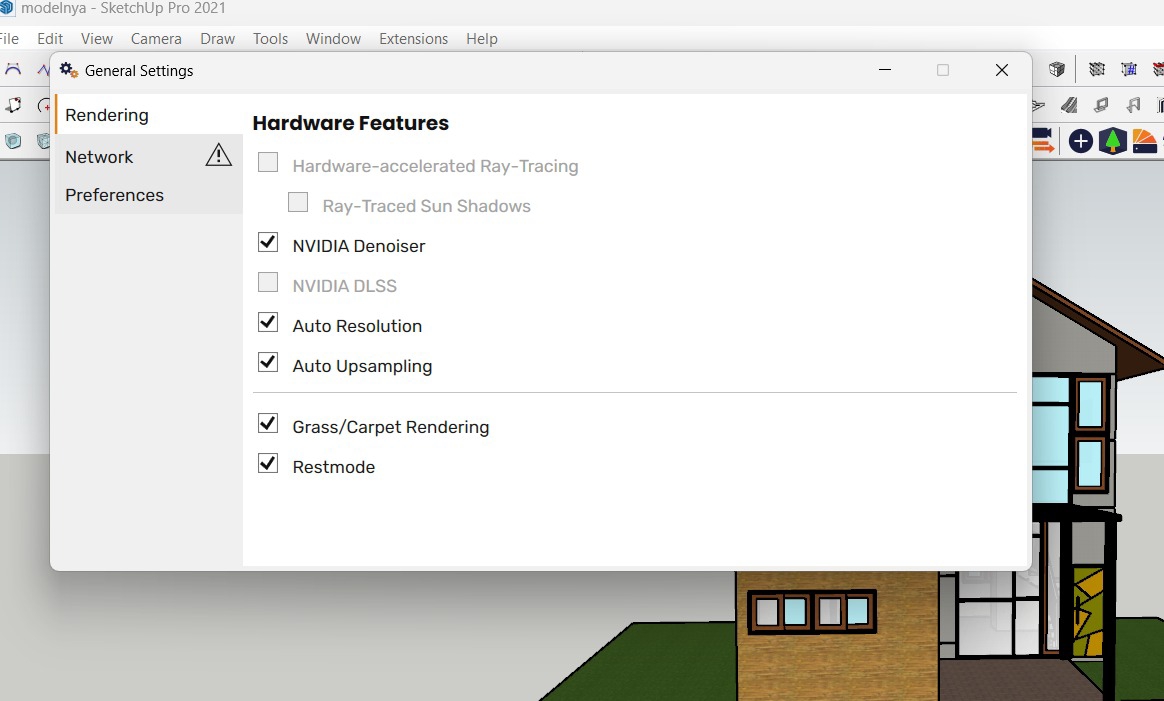This screenshot has width=1164, height=701.
Task: Click the wireframe cube icon with blue hash
Action: tap(1129, 70)
